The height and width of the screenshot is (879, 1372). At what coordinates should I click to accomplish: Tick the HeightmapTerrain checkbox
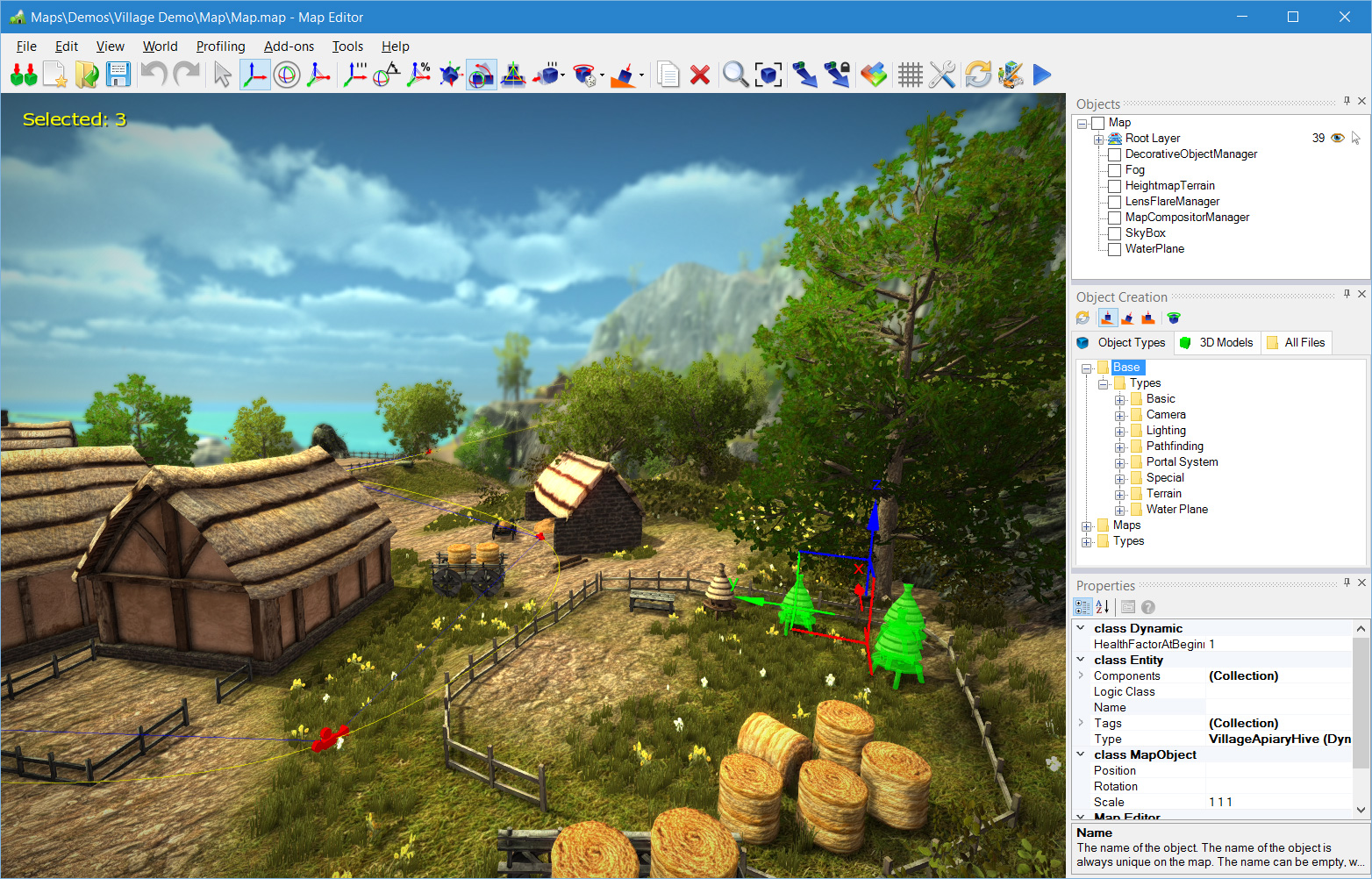[1114, 186]
